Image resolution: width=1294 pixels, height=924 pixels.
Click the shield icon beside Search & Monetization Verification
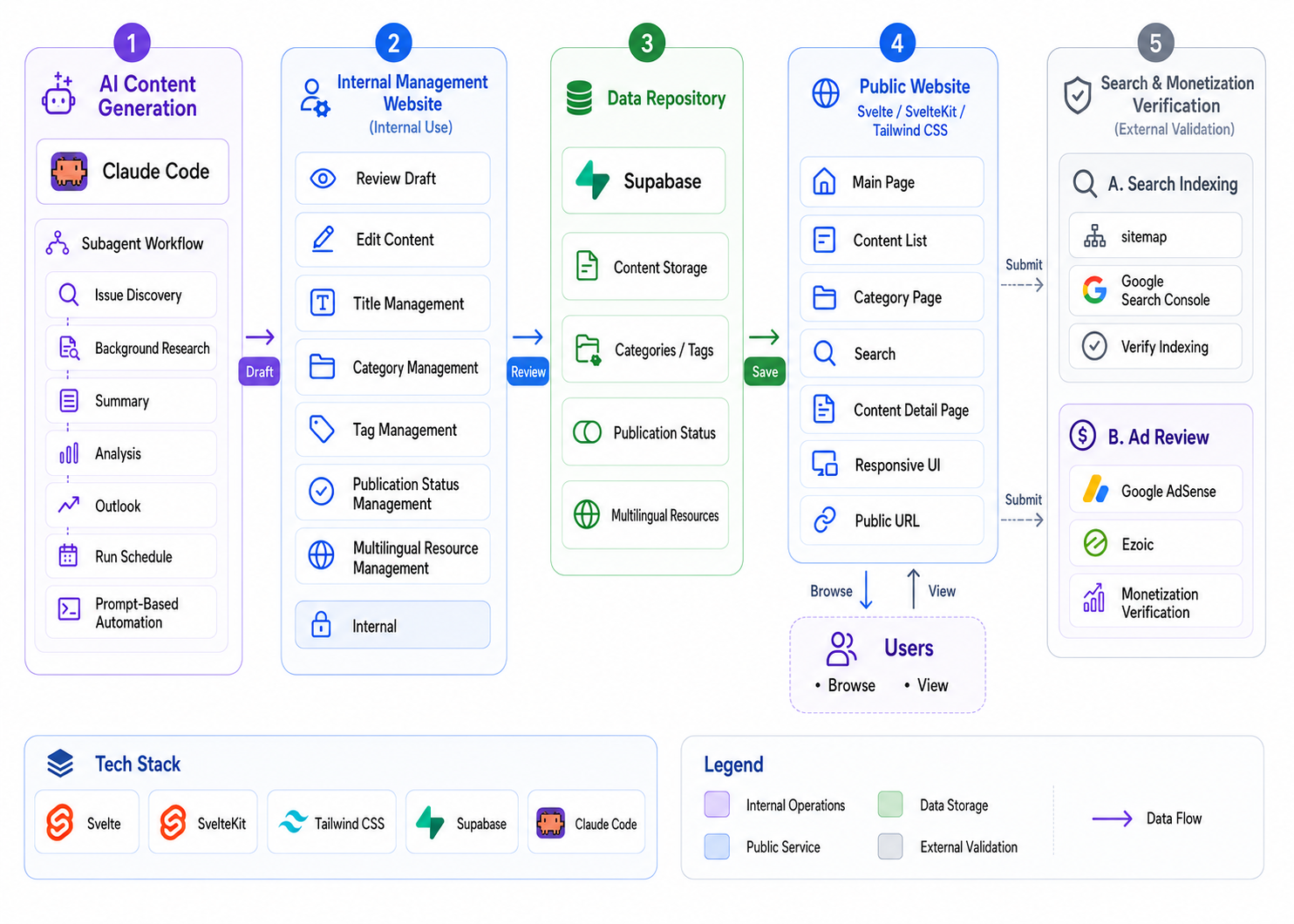pos(1078,95)
